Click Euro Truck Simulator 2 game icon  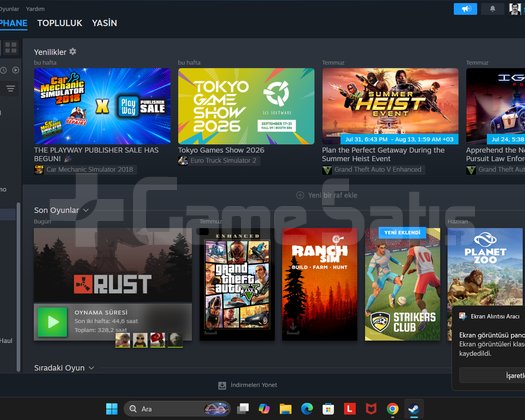click(x=183, y=161)
